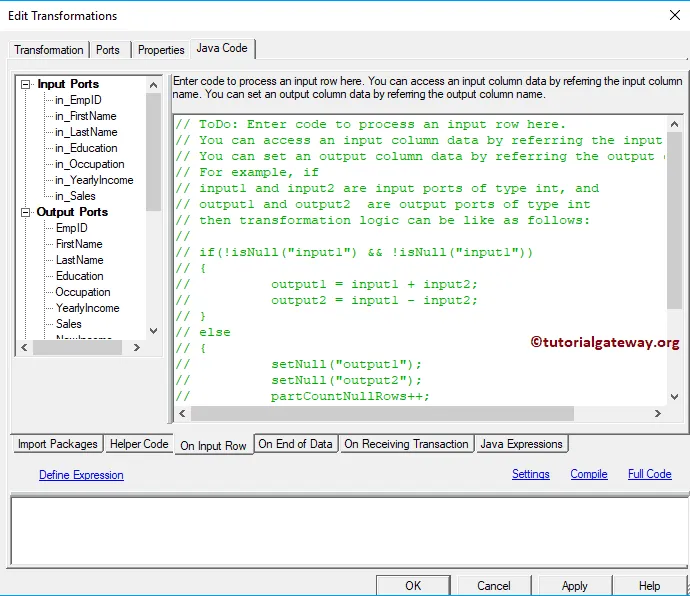Select the Education output port
This screenshot has width=690, height=596.
tap(79, 276)
